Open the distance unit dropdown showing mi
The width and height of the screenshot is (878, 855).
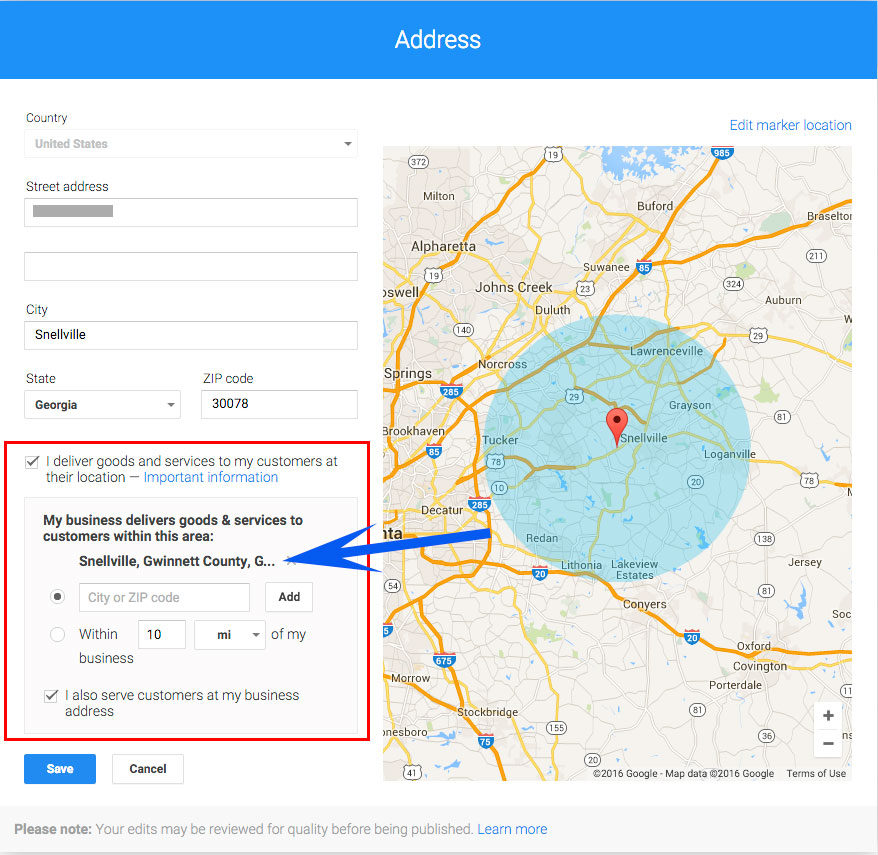click(x=230, y=634)
